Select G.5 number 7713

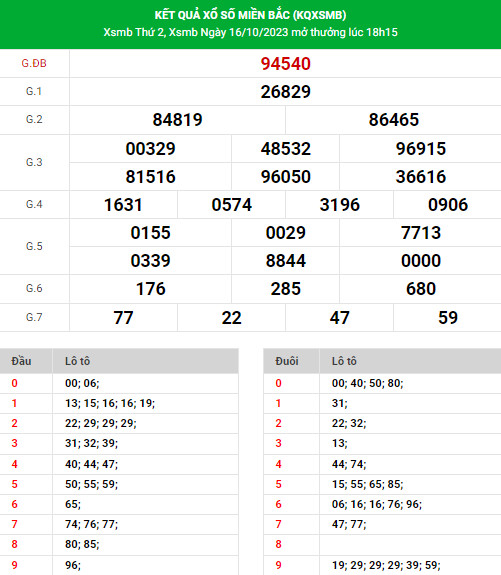coord(421,233)
